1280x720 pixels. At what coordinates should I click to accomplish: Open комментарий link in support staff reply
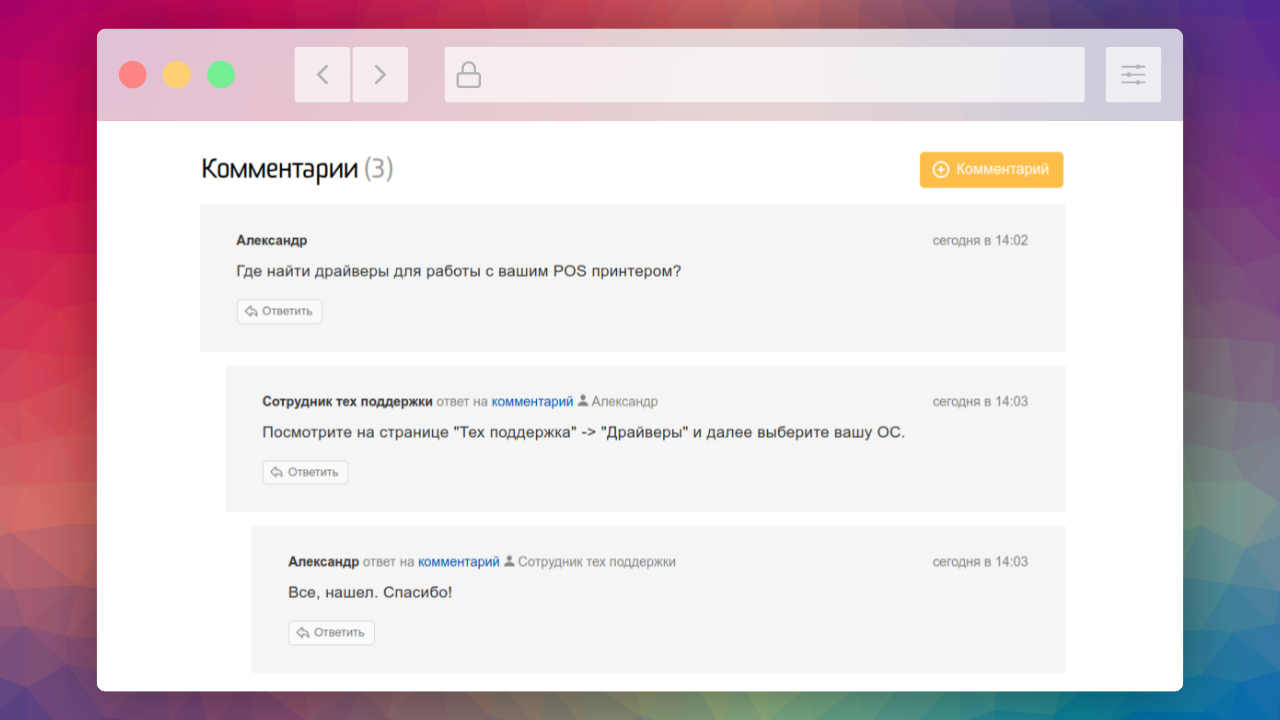click(x=532, y=401)
